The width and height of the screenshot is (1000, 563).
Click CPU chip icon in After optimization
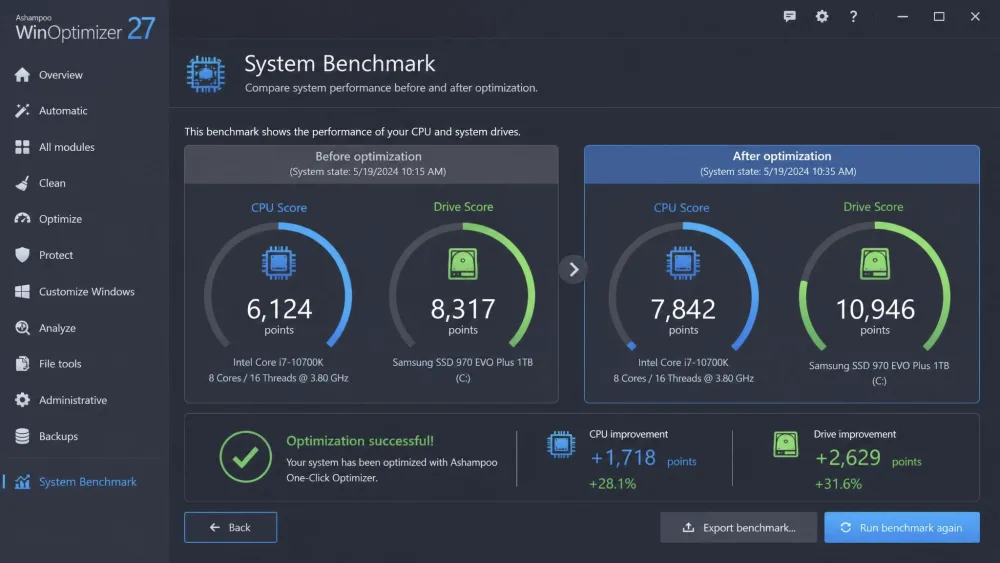(x=683, y=263)
